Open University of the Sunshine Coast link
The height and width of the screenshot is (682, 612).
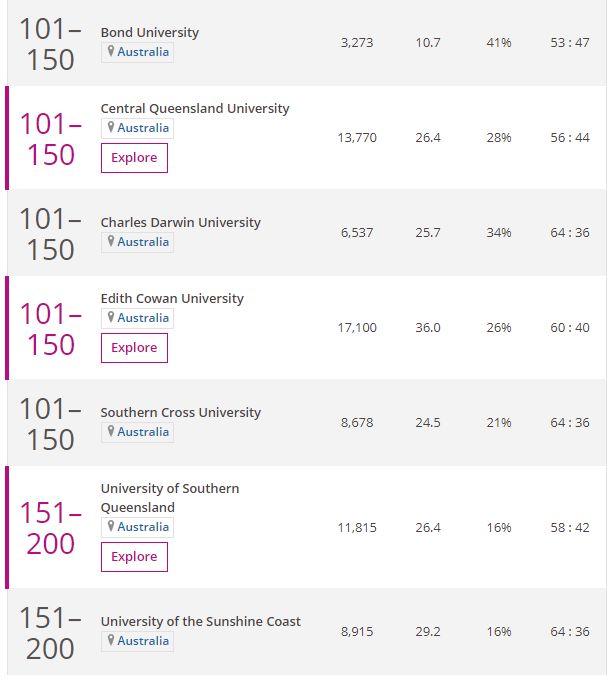[201, 622]
